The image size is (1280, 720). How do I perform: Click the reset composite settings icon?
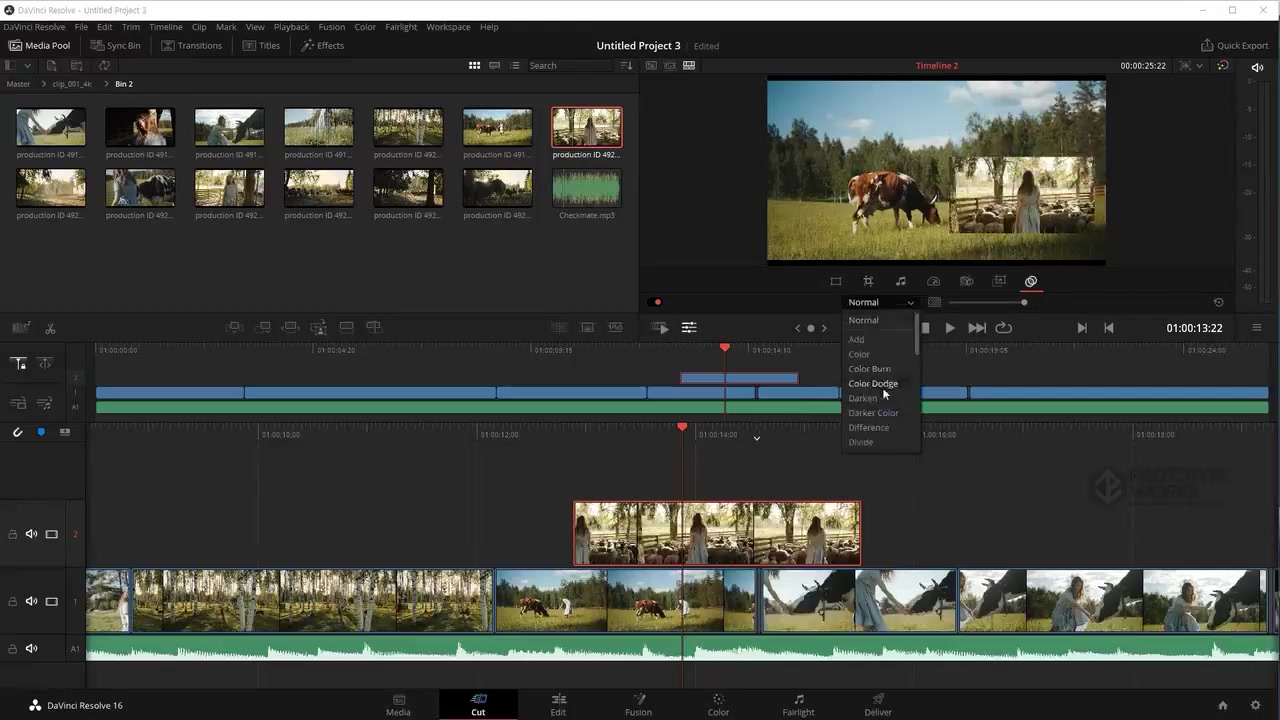click(1218, 302)
